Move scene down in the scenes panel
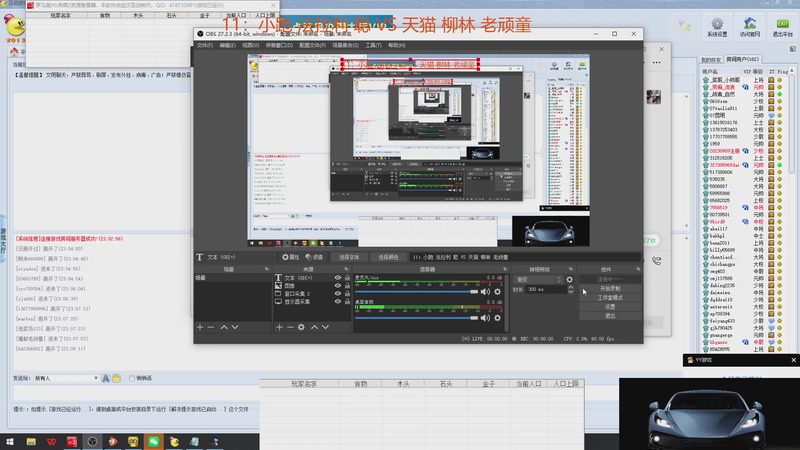 [x=235, y=327]
